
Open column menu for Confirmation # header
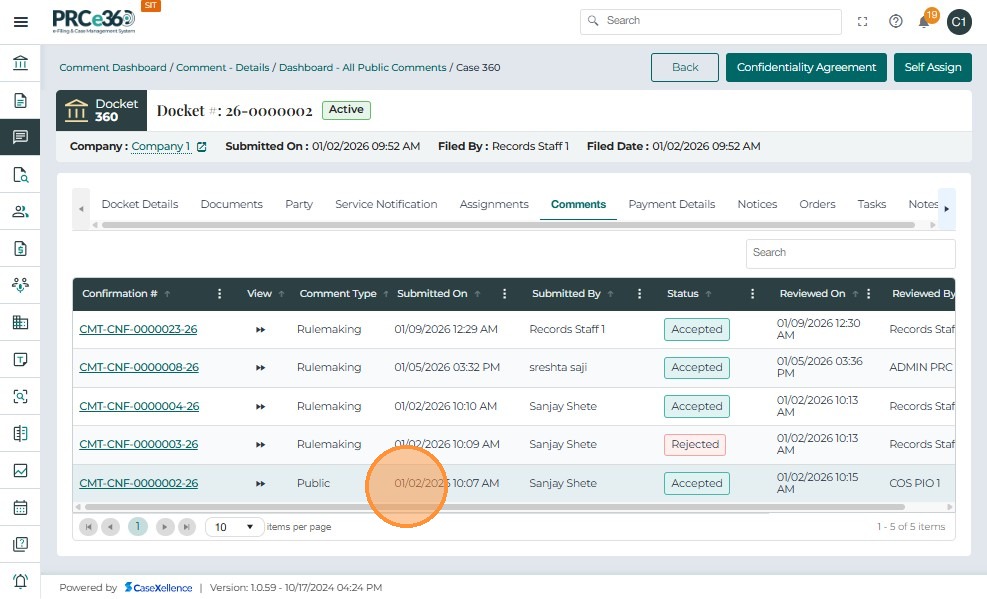(x=220, y=294)
